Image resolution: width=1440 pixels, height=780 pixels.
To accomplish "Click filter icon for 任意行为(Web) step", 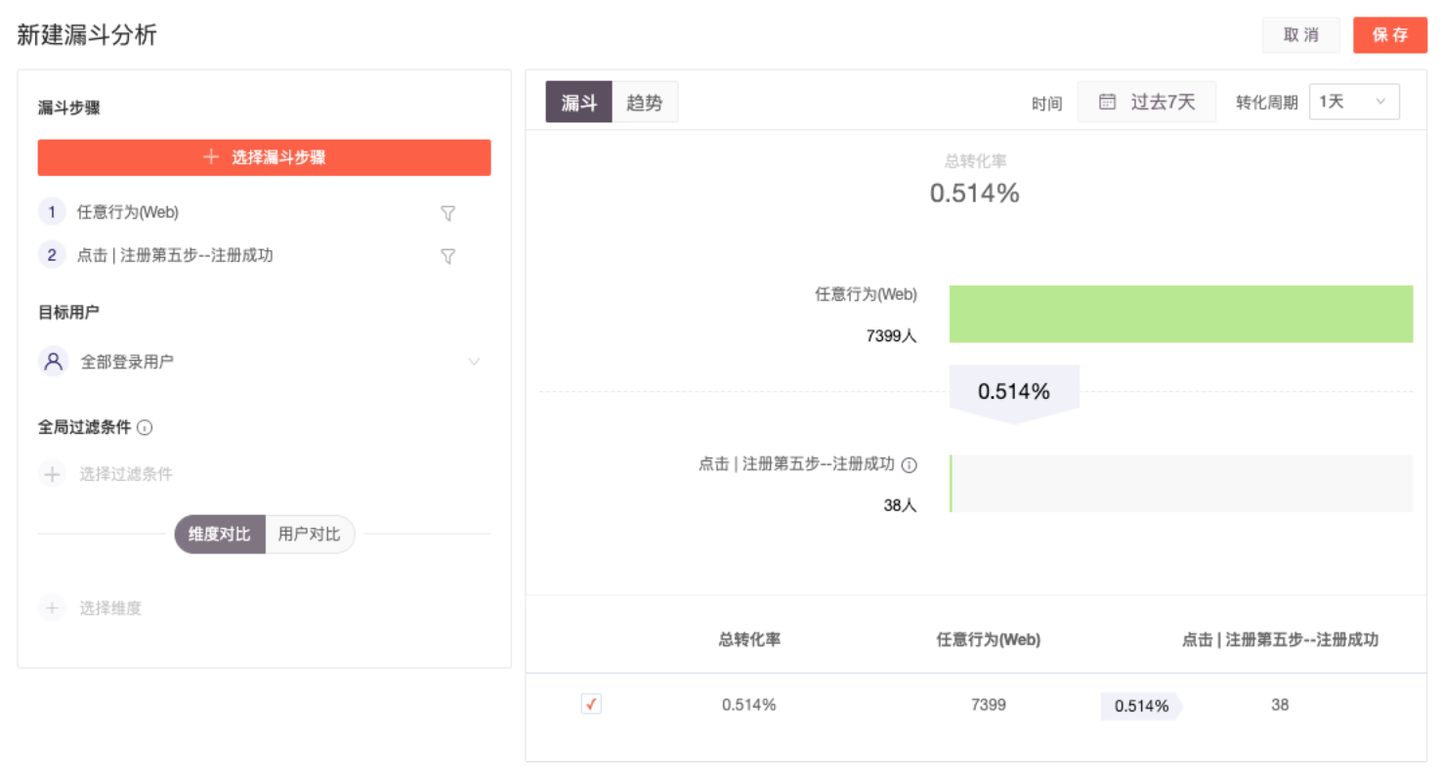I will tap(448, 213).
